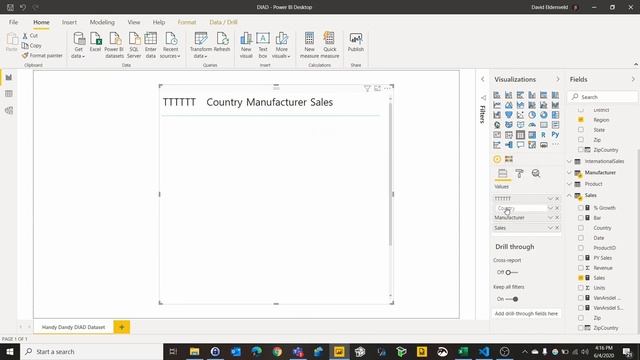Import from Excel in the ribbon
This screenshot has width=640, height=360.
coord(95,42)
